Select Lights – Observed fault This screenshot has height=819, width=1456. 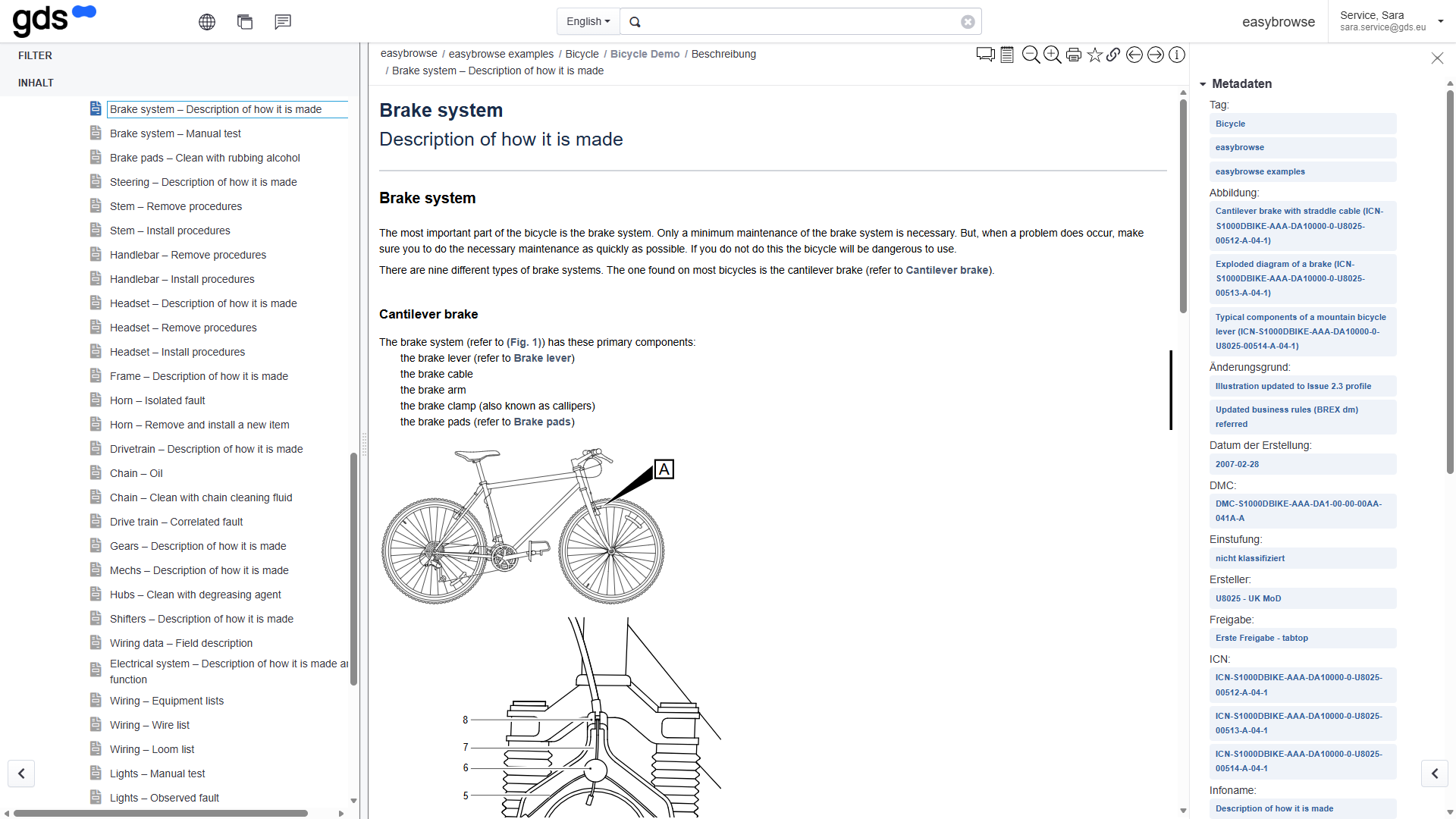[164, 798]
